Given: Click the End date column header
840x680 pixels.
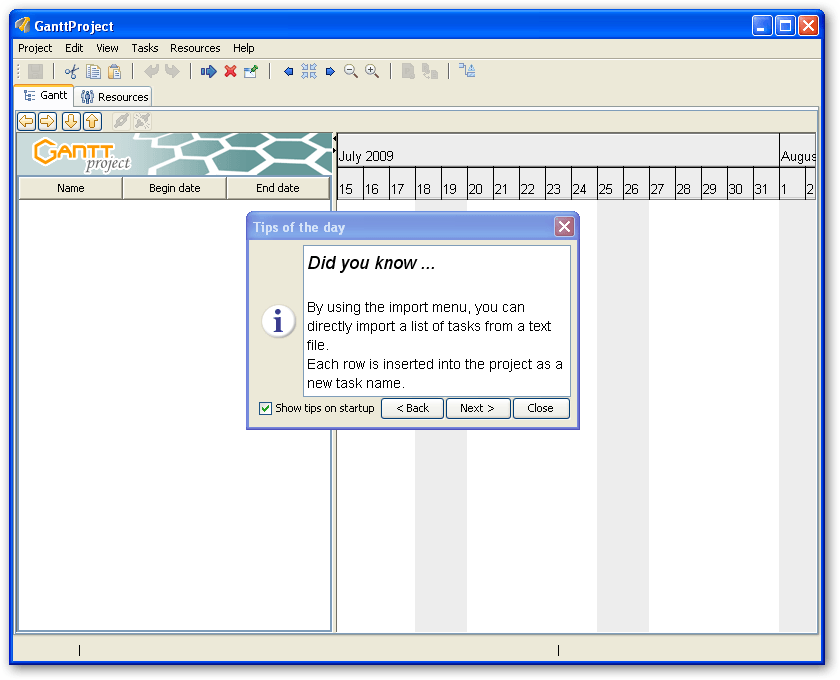Looking at the screenshot, I should 278,188.
